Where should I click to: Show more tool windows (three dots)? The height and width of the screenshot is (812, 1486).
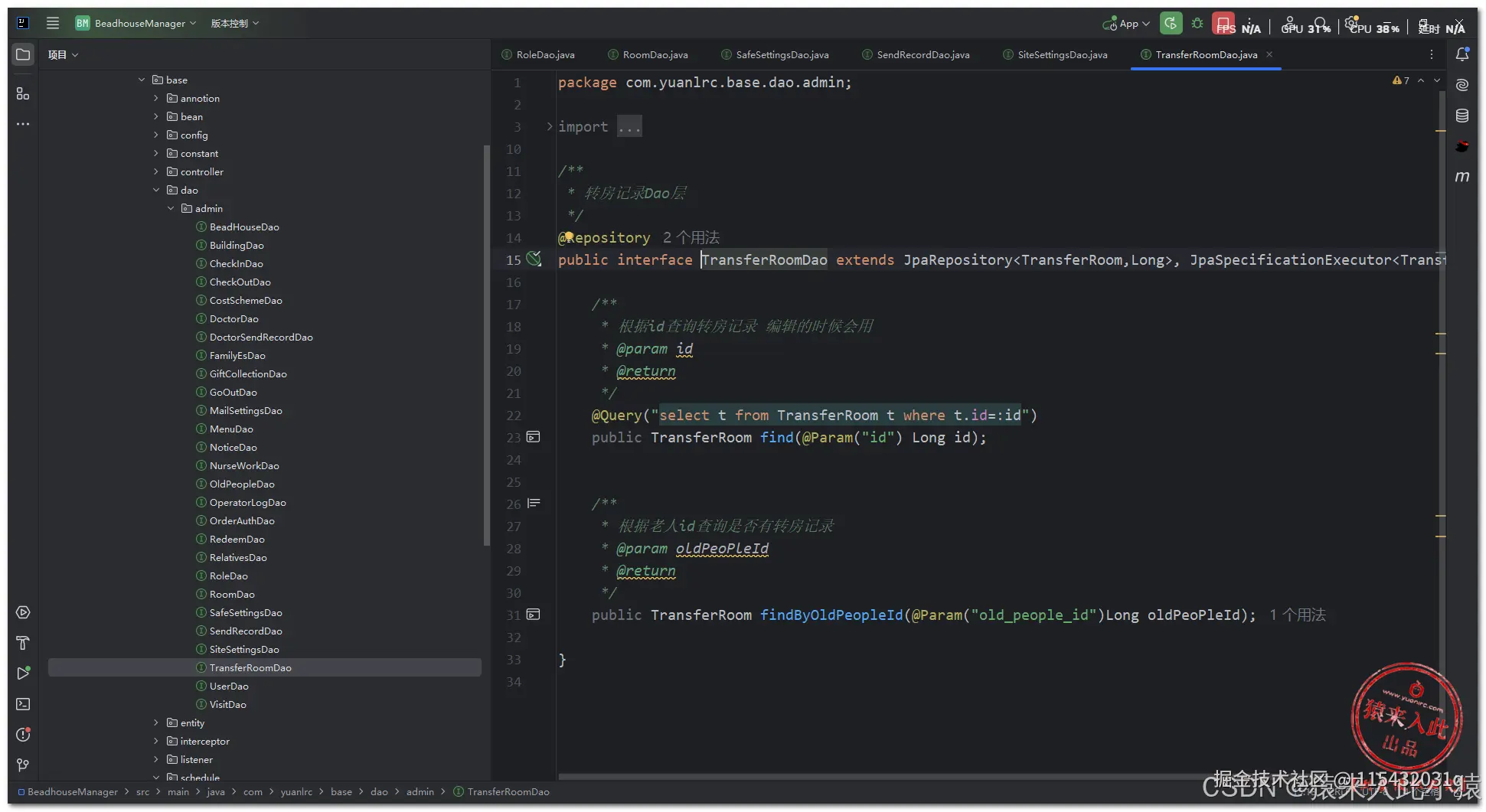[x=23, y=124]
